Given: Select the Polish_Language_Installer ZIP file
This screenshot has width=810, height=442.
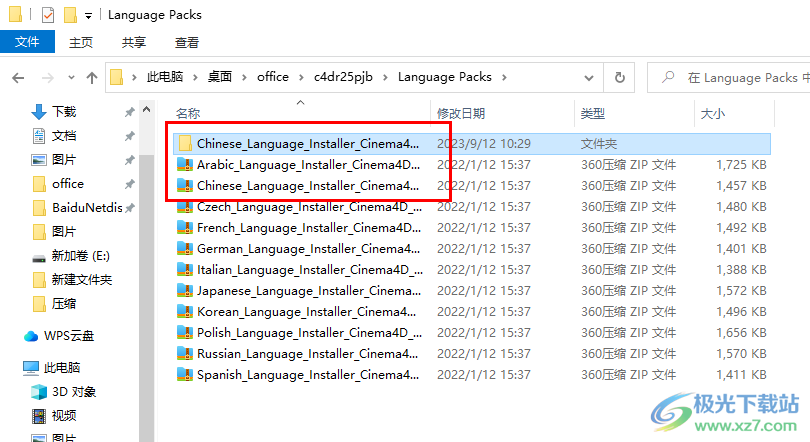Looking at the screenshot, I should pos(472,333).
